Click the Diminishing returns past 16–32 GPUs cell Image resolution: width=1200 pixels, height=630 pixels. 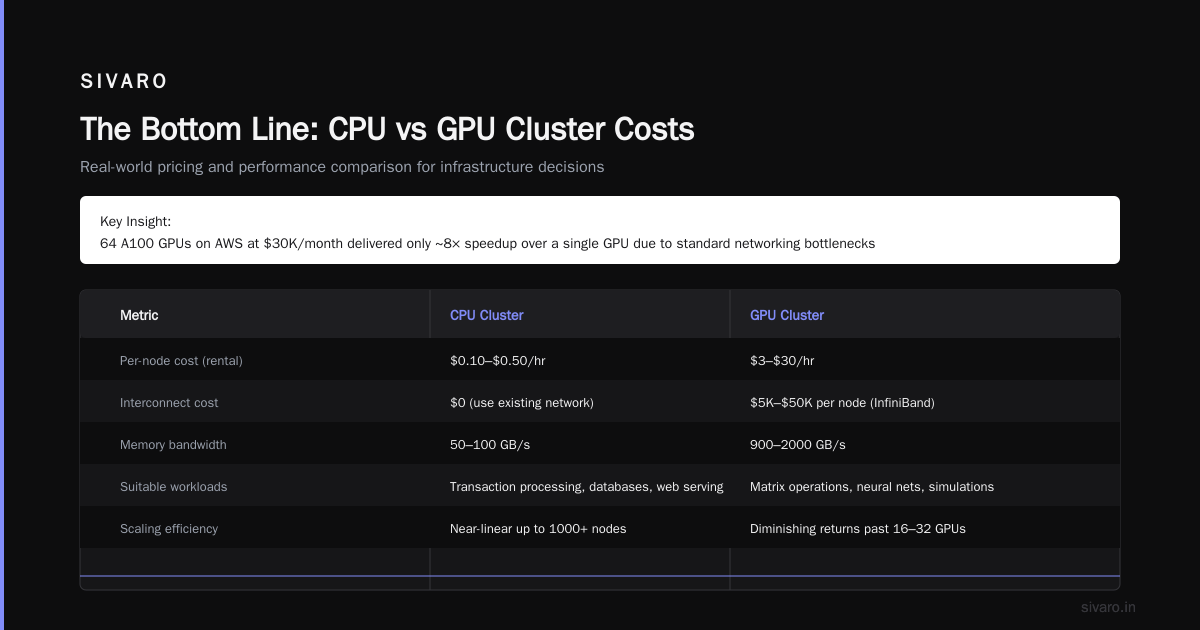tap(858, 528)
